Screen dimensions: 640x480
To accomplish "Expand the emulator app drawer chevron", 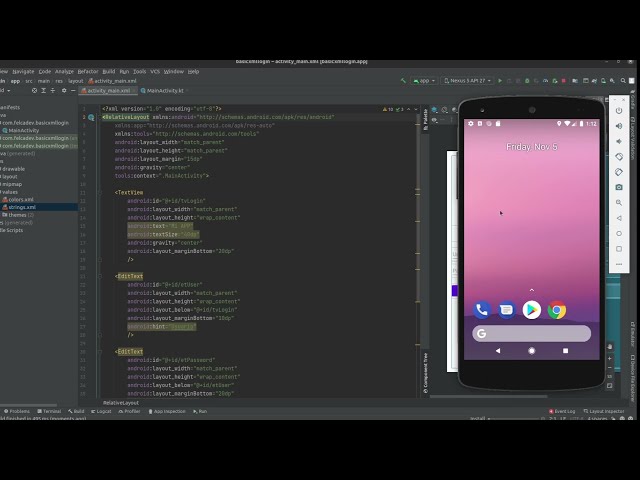I will coord(531,290).
